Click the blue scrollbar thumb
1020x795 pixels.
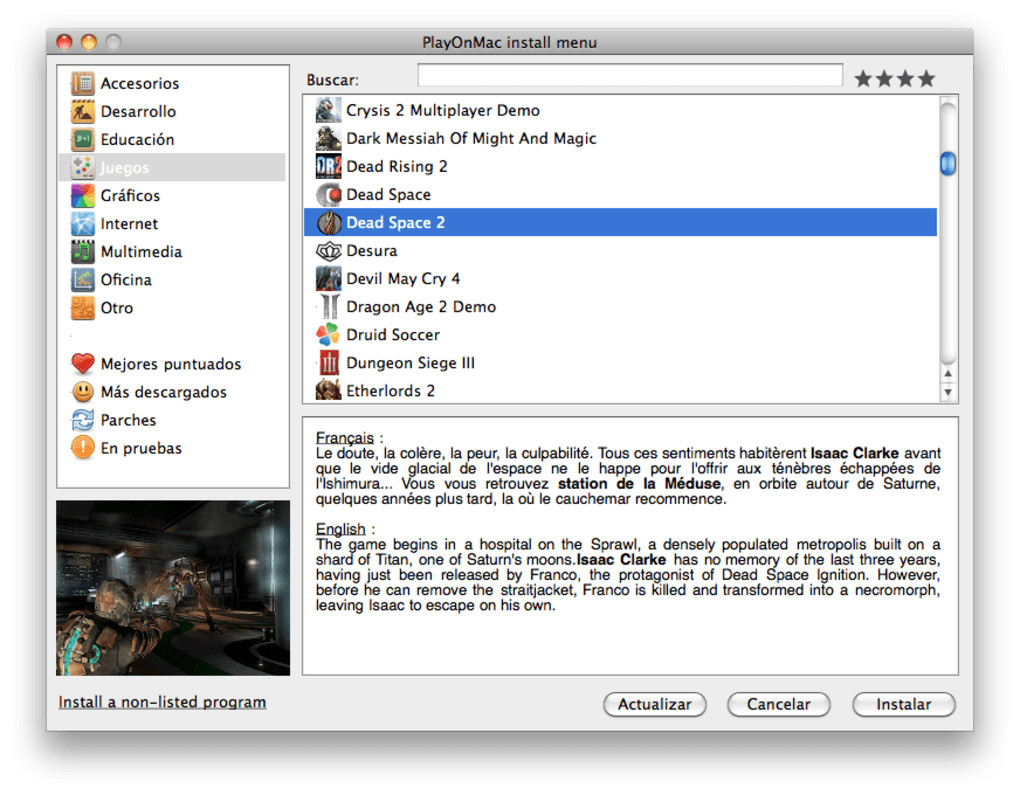[948, 163]
